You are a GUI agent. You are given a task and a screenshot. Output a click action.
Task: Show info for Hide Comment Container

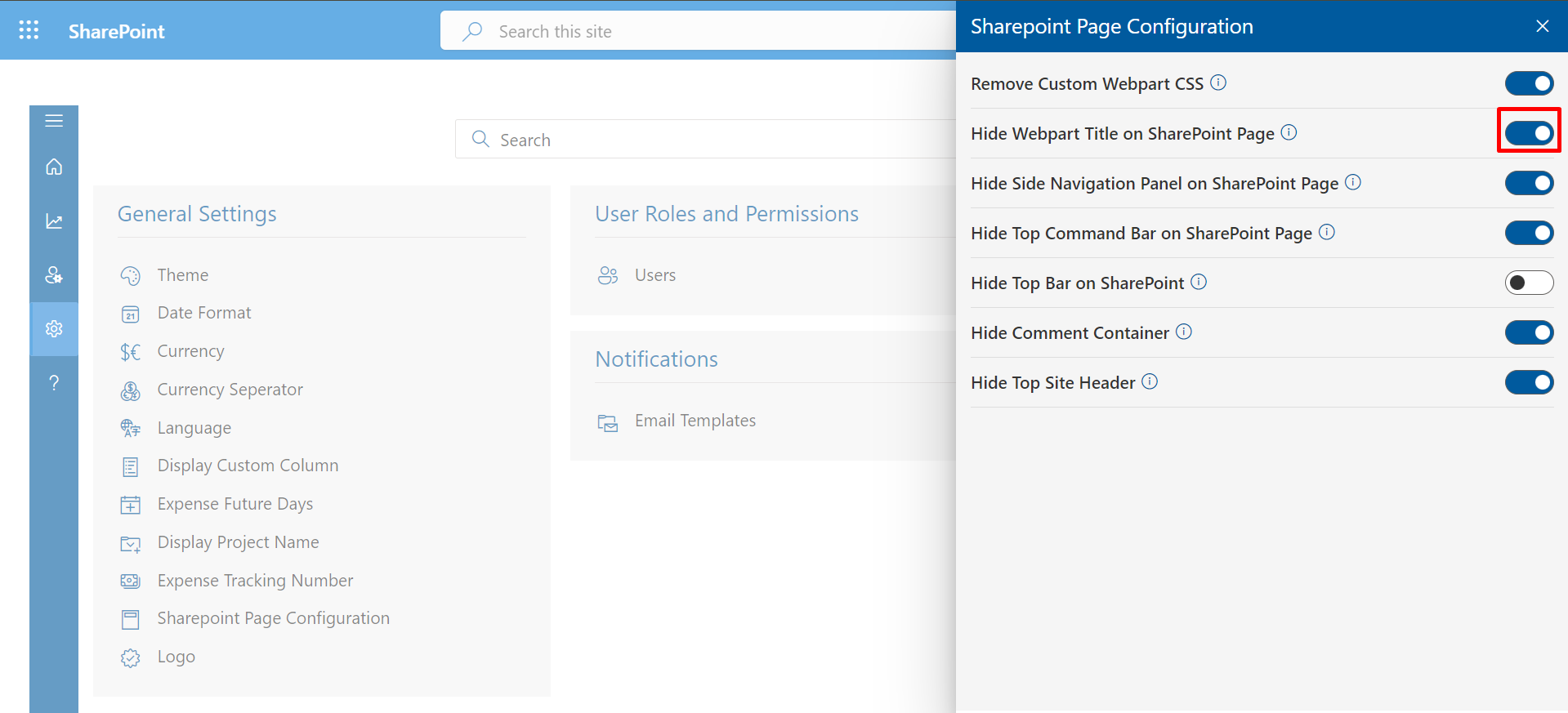(x=1184, y=332)
